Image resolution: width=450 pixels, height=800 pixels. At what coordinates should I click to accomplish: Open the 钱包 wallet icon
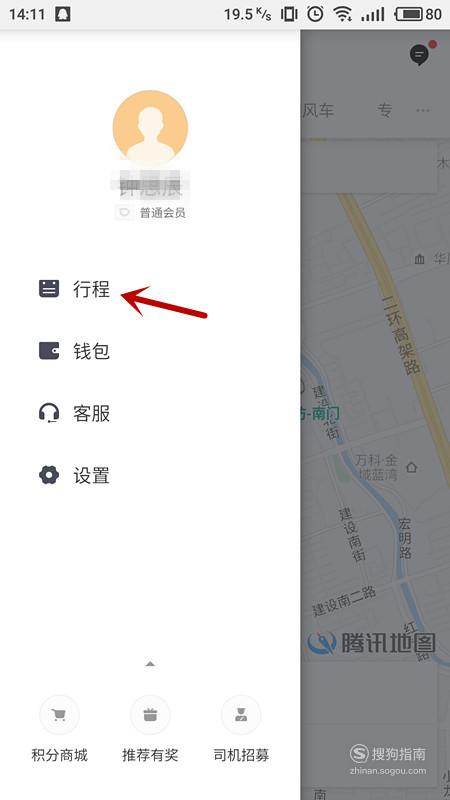coord(49,351)
